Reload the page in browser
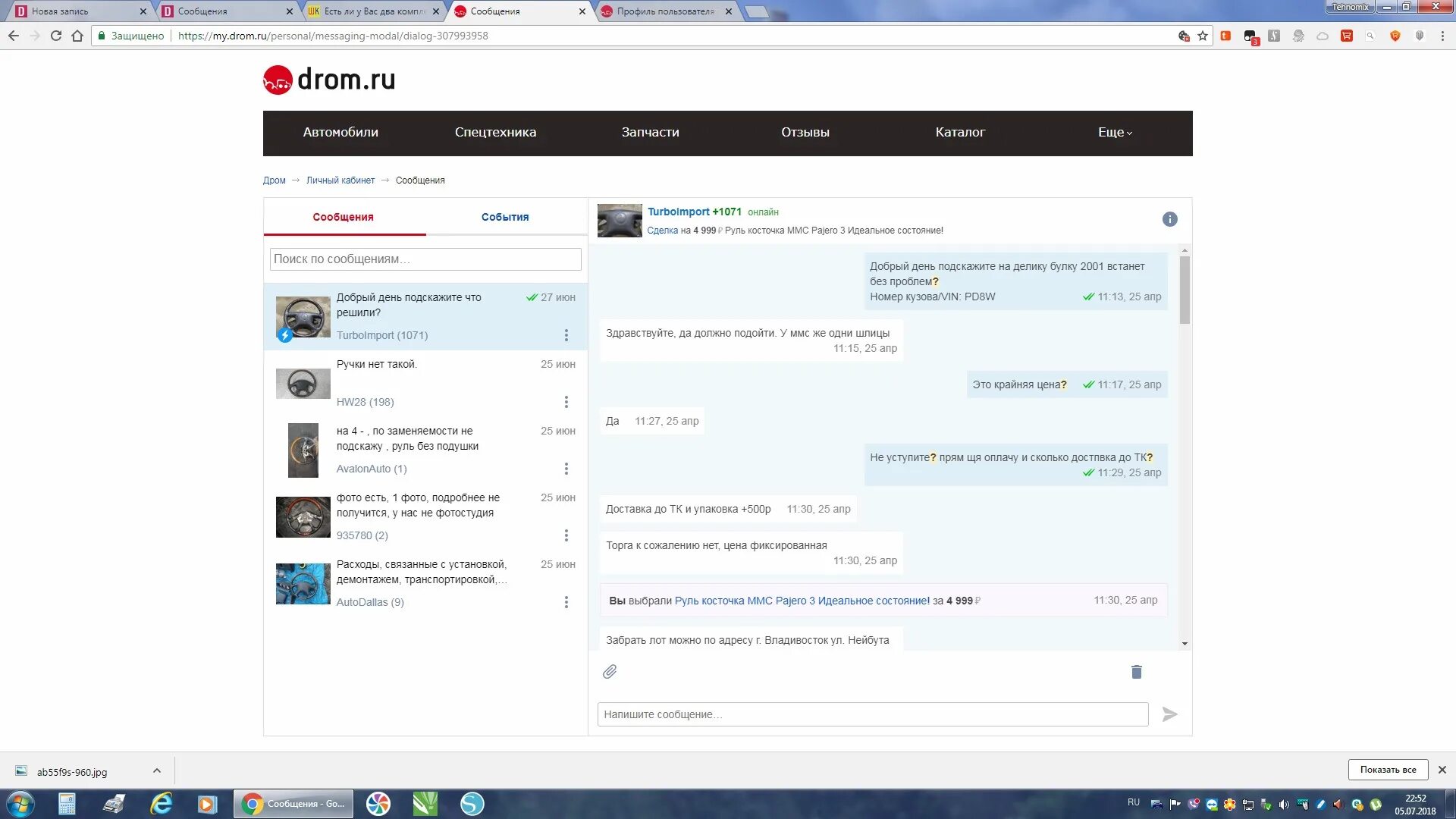Image resolution: width=1456 pixels, height=819 pixels. 56,36
